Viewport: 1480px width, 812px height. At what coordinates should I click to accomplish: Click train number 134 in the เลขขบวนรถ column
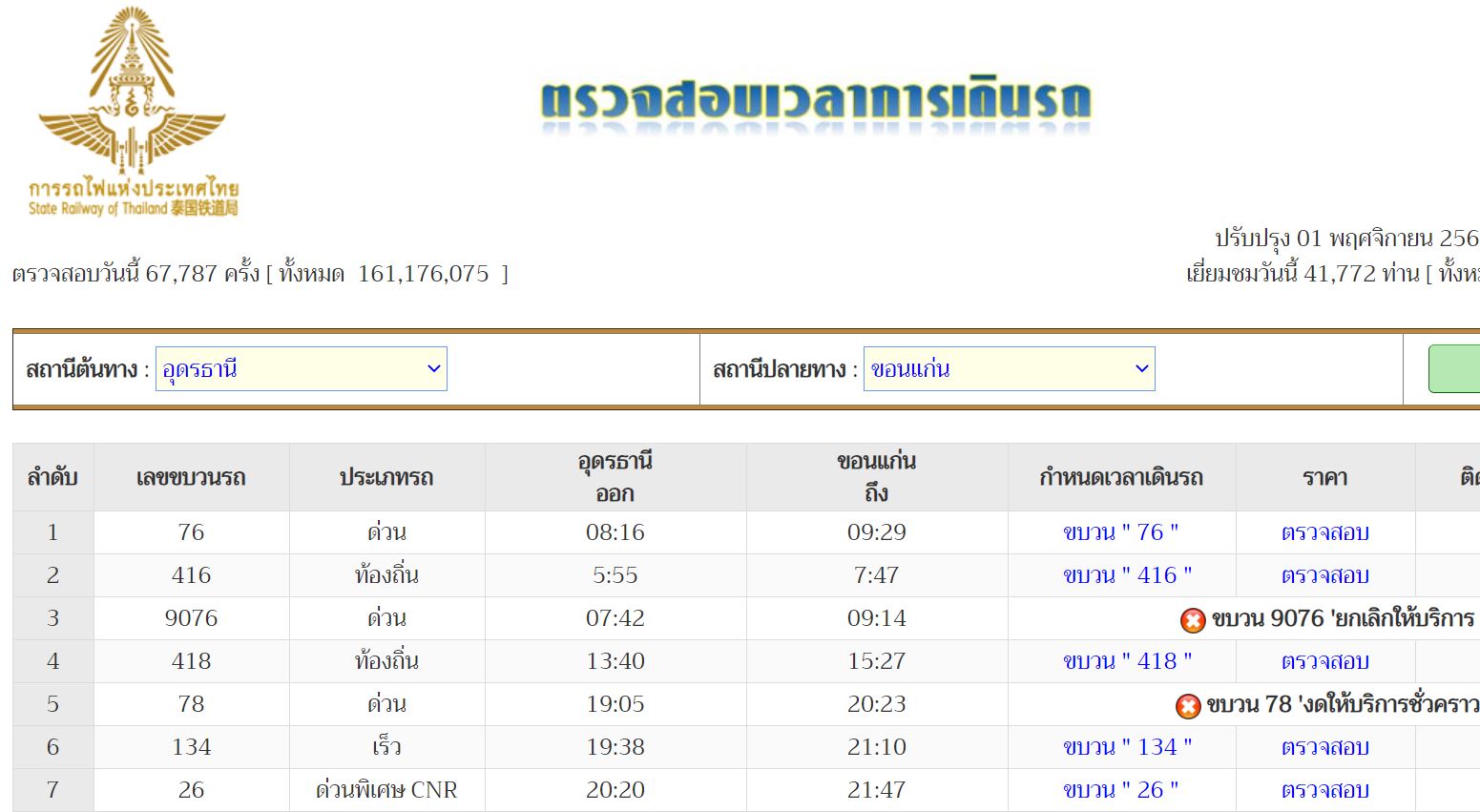(191, 747)
